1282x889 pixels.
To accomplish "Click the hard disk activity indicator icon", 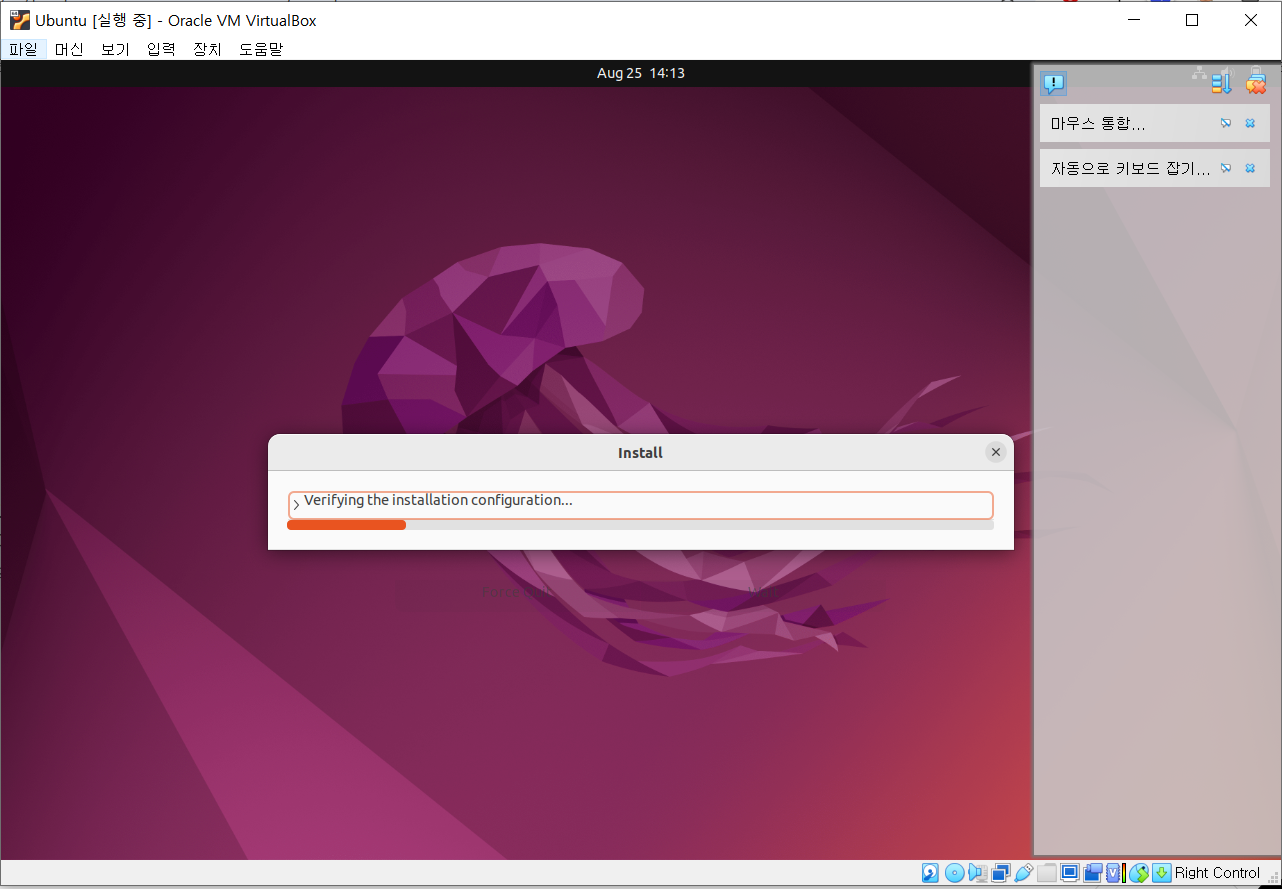I will pos(930,873).
